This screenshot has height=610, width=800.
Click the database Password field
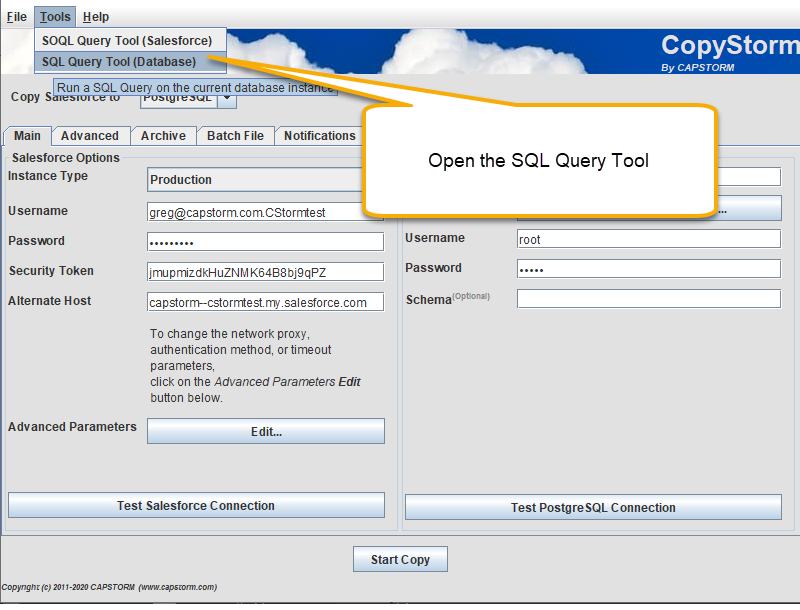click(649, 269)
